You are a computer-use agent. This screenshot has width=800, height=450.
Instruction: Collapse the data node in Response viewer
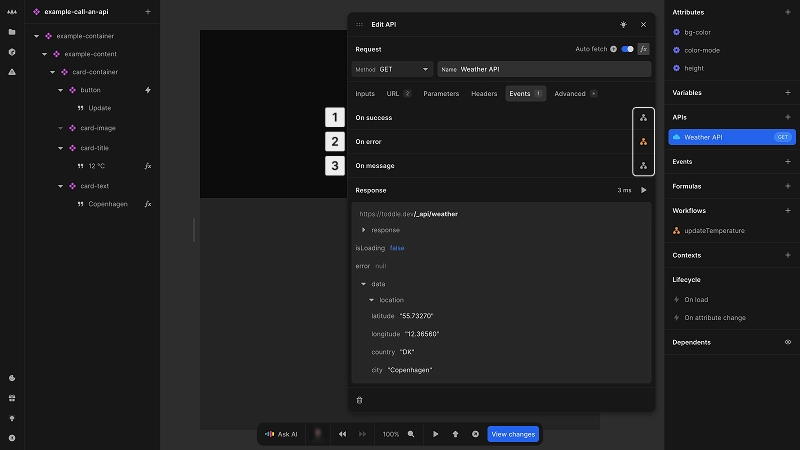point(363,284)
